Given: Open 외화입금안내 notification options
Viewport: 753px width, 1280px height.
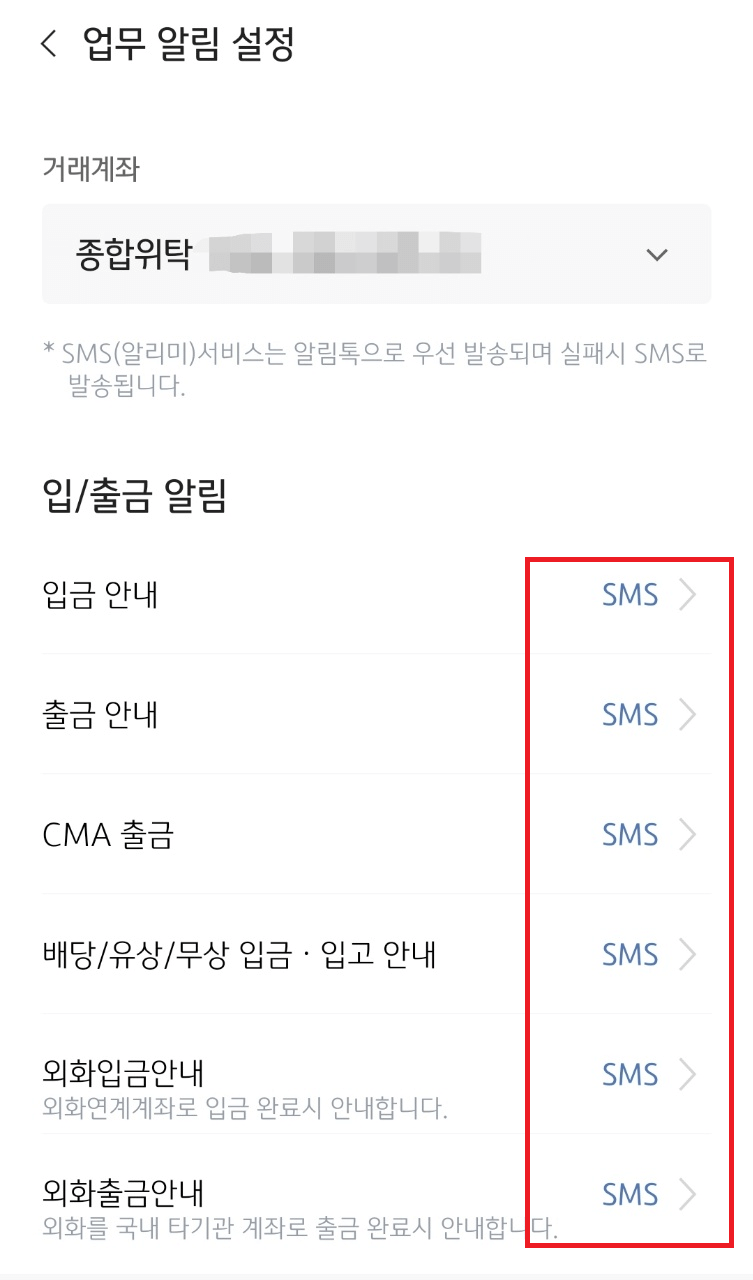Looking at the screenshot, I should click(630, 1074).
